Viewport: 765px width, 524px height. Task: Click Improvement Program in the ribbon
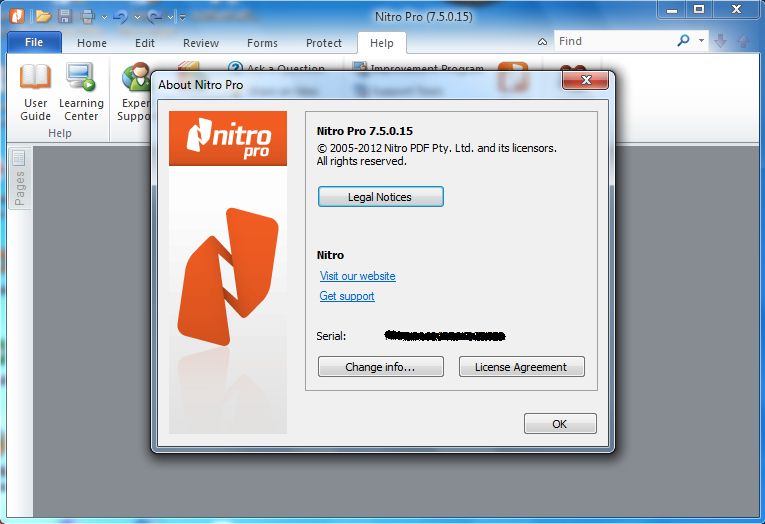coord(419,68)
